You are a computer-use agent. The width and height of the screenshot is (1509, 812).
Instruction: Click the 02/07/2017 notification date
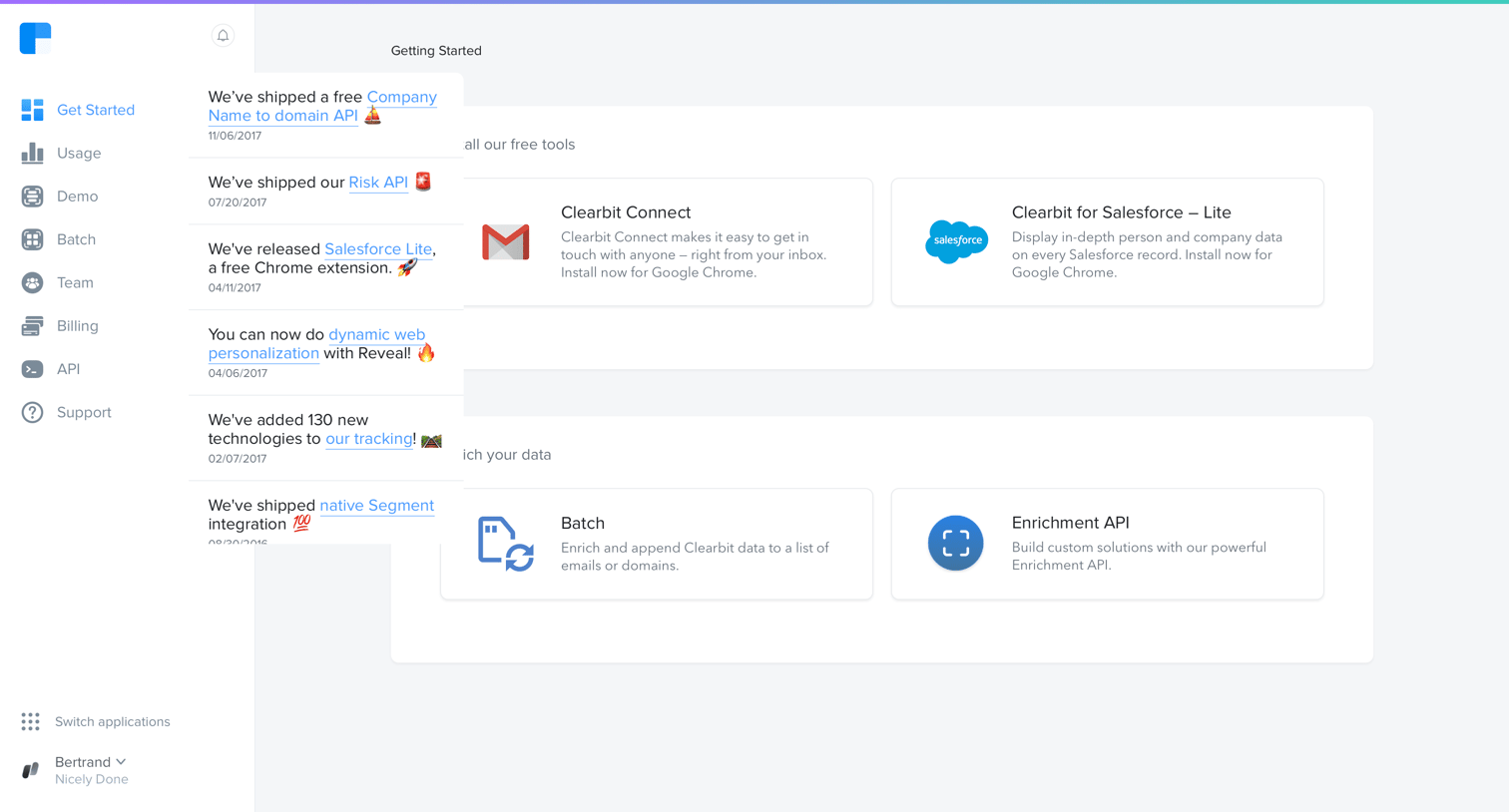[238, 459]
